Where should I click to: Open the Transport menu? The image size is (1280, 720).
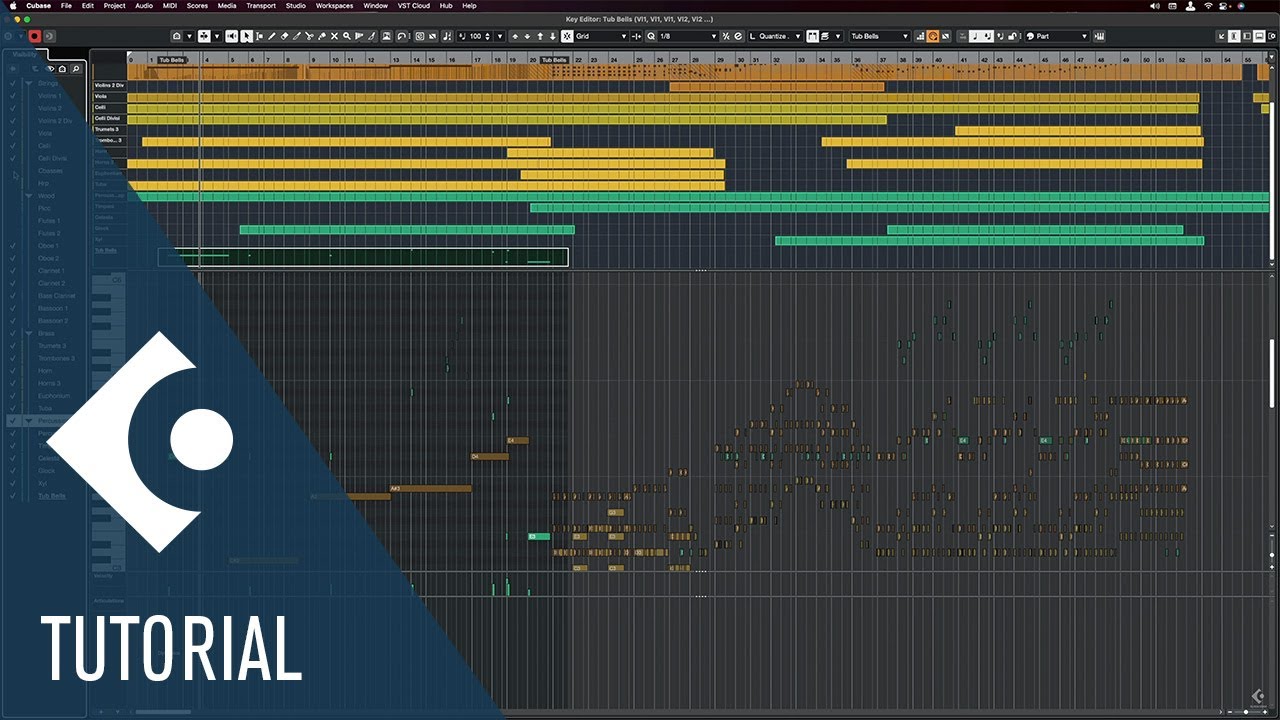[x=261, y=5]
